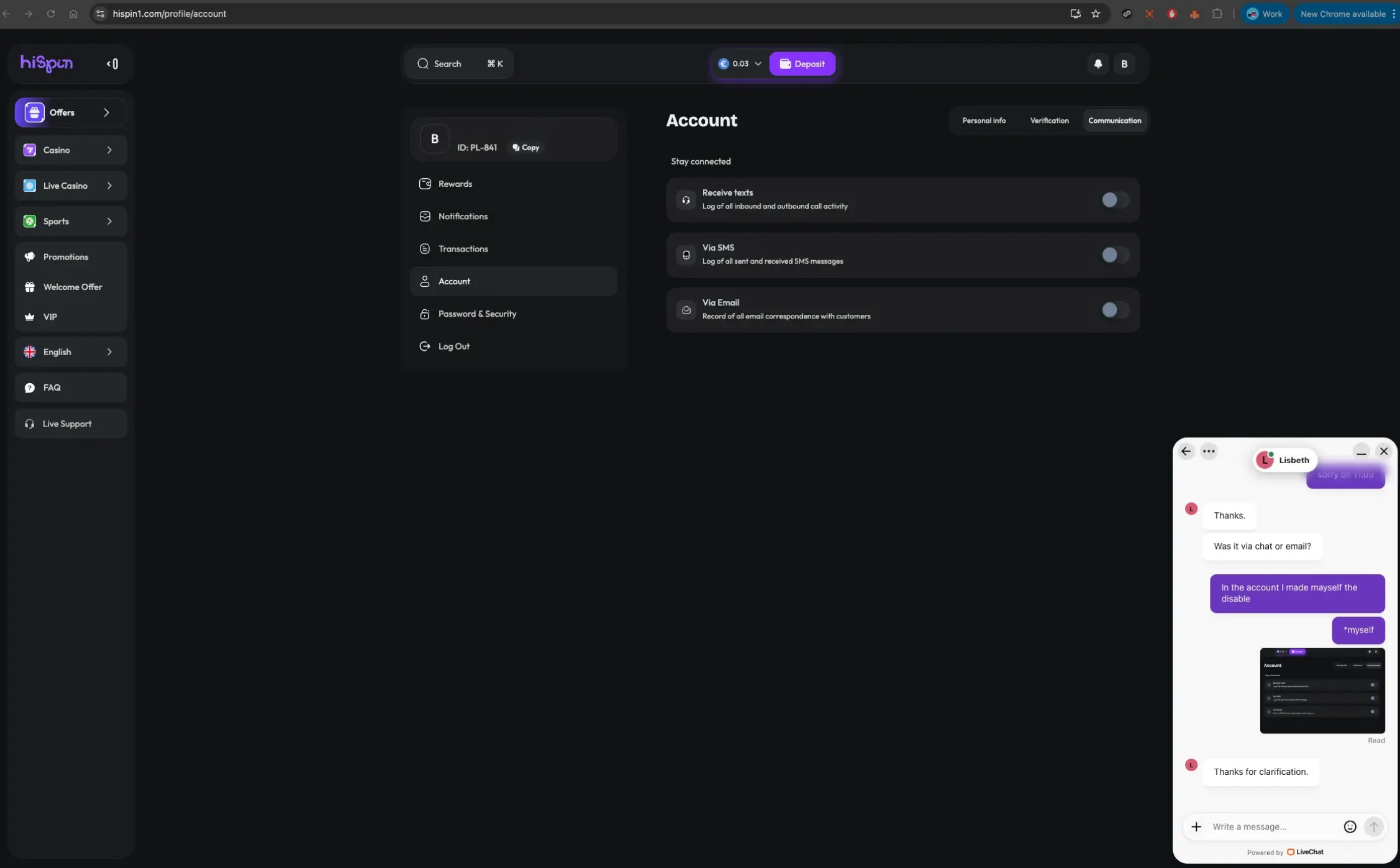
Task: Send the chat message with the arrow button
Action: click(x=1374, y=827)
